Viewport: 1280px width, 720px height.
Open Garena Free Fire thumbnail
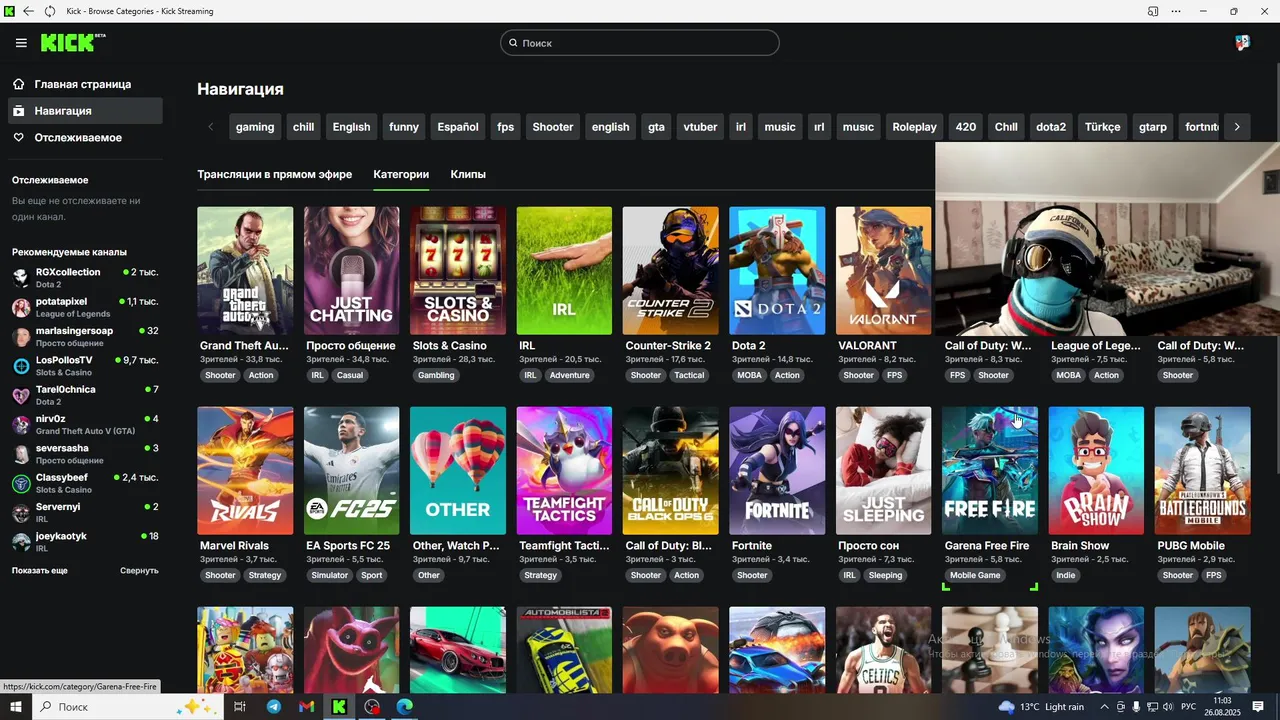pyautogui.click(x=990, y=471)
